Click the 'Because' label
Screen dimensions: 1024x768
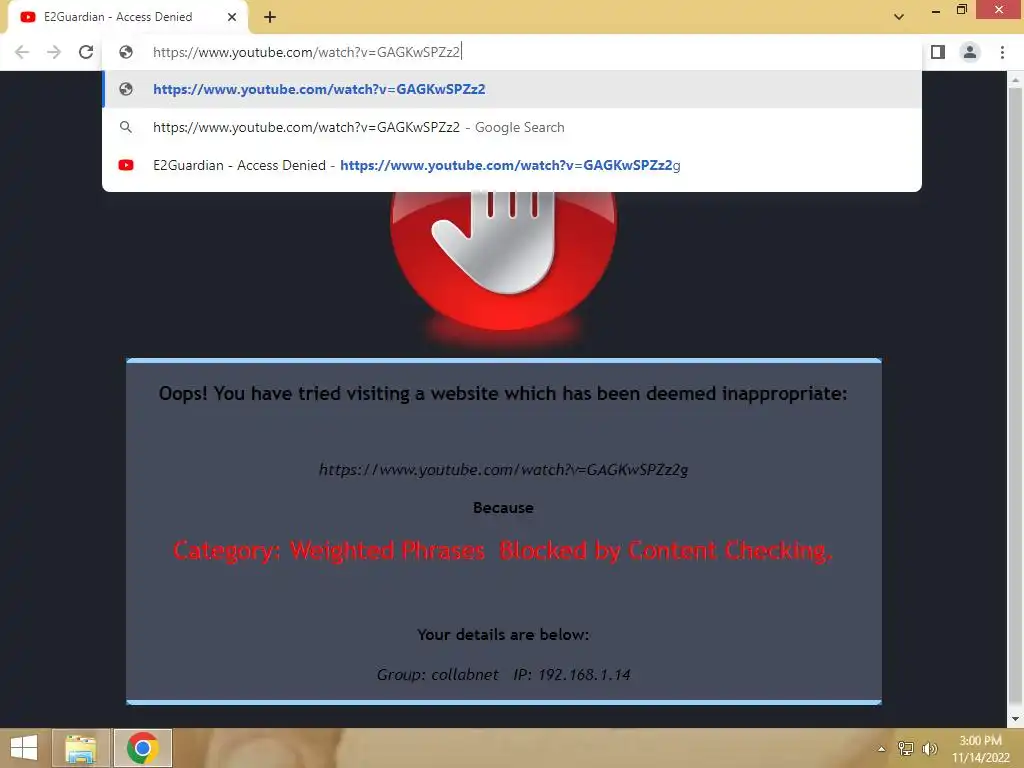pyautogui.click(x=503, y=508)
